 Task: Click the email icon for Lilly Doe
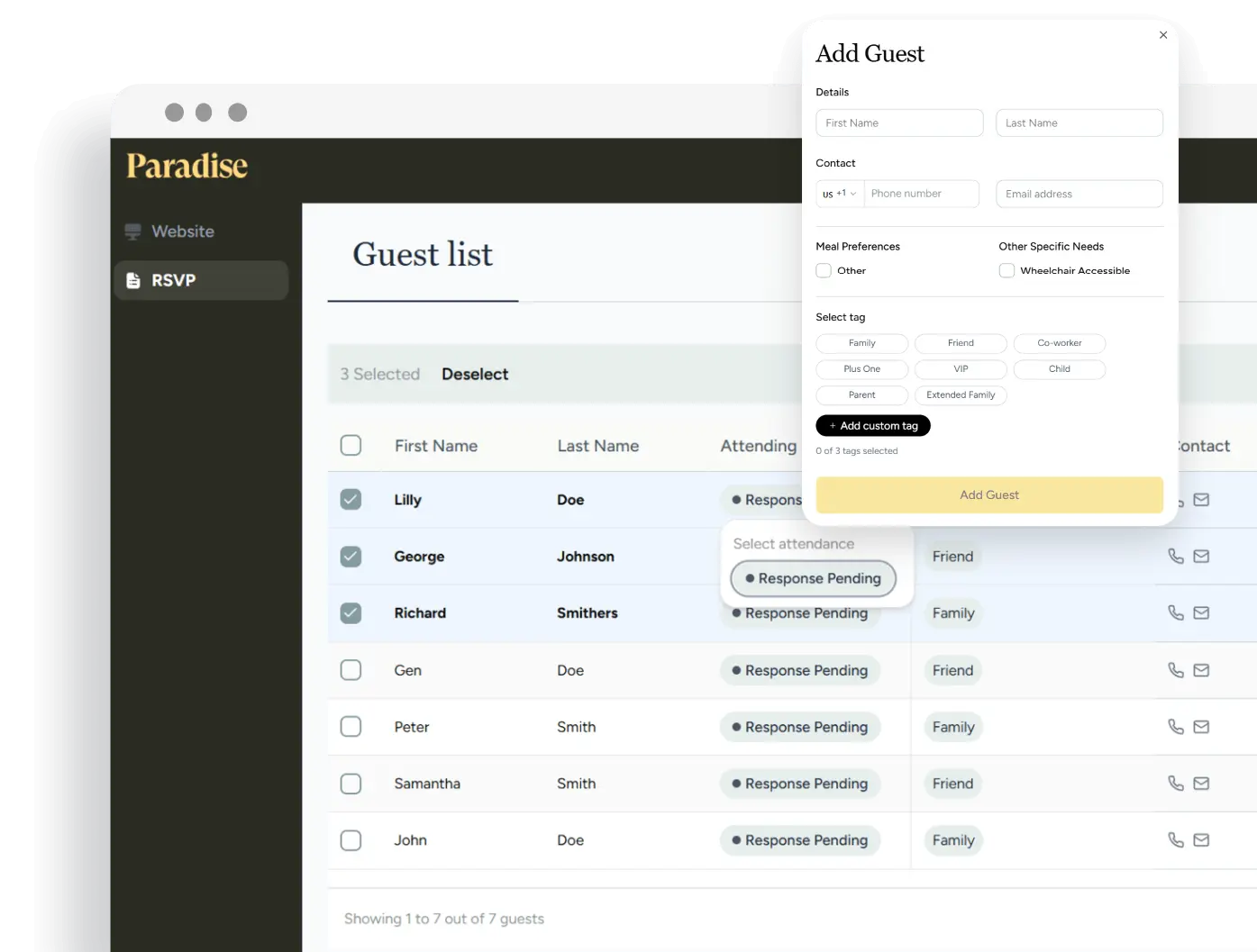[1201, 500]
